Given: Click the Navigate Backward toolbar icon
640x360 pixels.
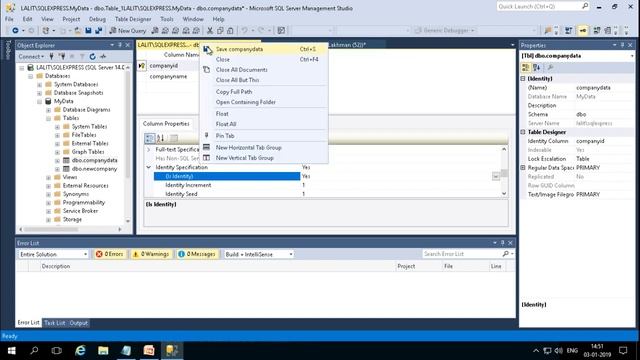Looking at the screenshot, I should tap(15, 31).
